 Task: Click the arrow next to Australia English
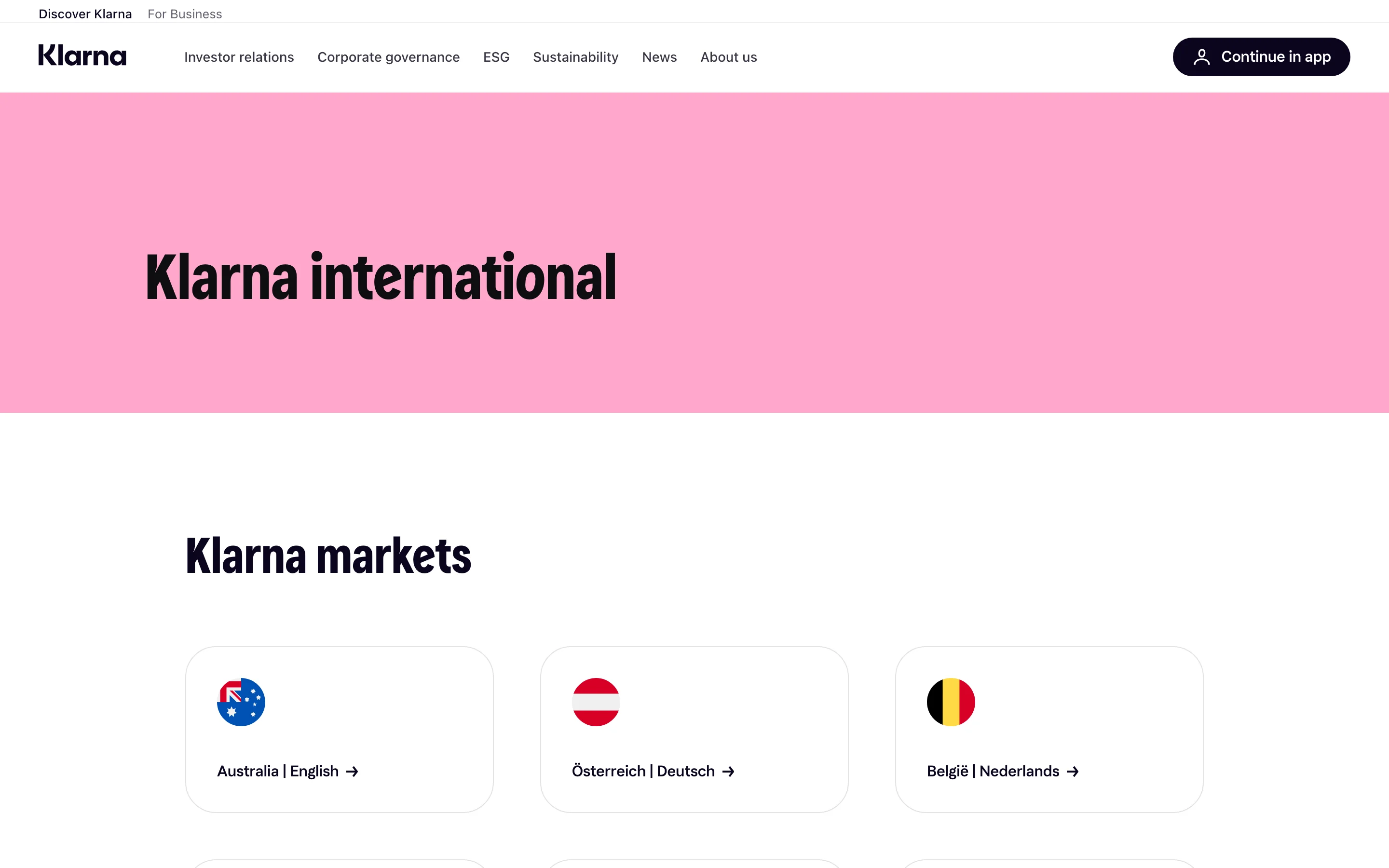(353, 771)
